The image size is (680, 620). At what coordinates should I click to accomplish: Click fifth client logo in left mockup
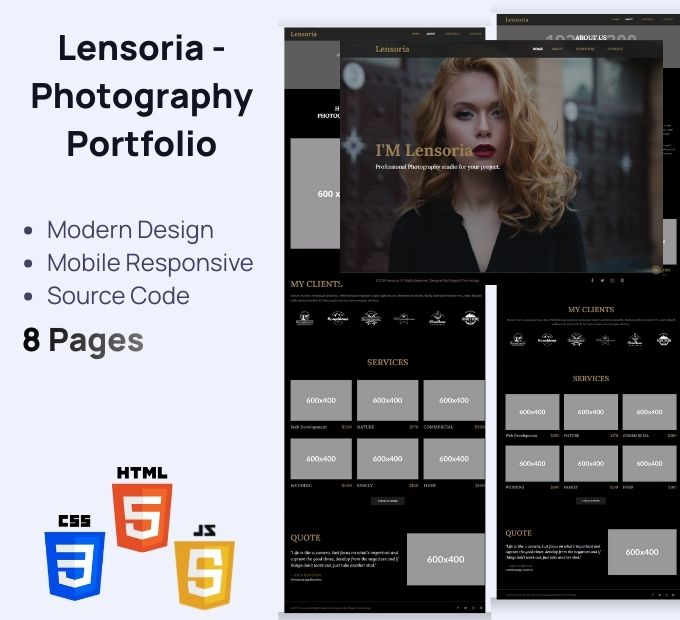pos(437,318)
